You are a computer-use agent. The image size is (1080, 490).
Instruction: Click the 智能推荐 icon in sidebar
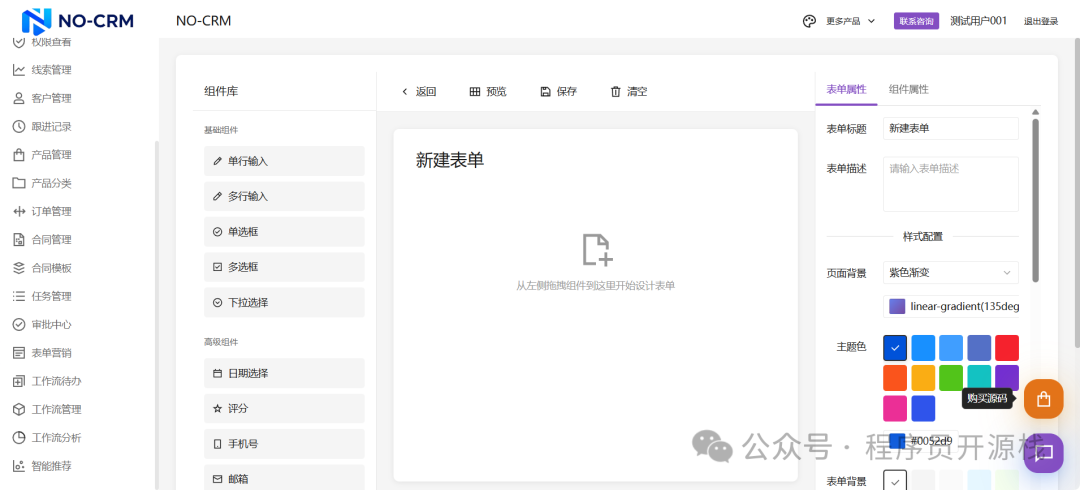click(19, 466)
